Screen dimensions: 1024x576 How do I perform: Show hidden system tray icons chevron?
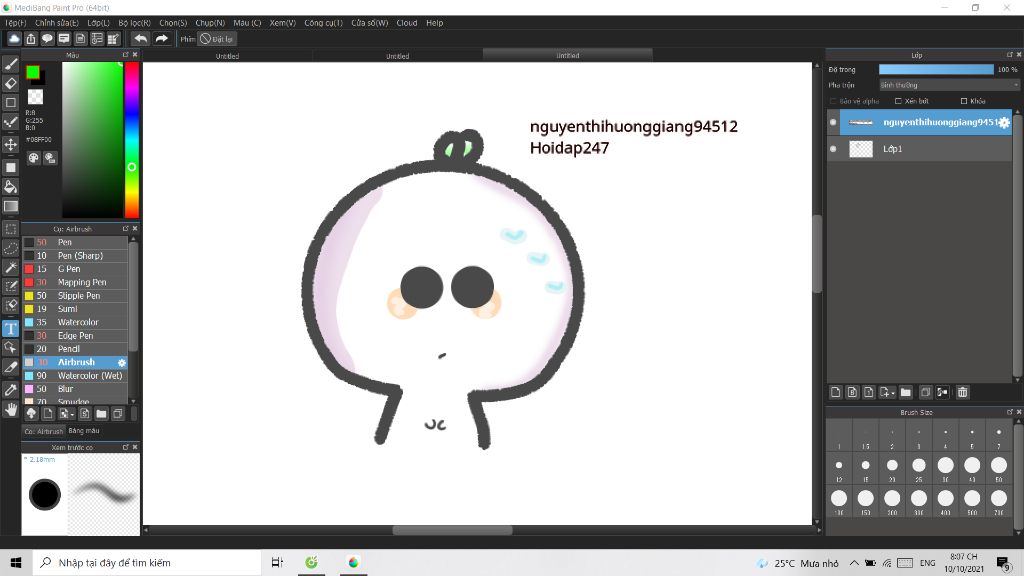[x=854, y=562]
